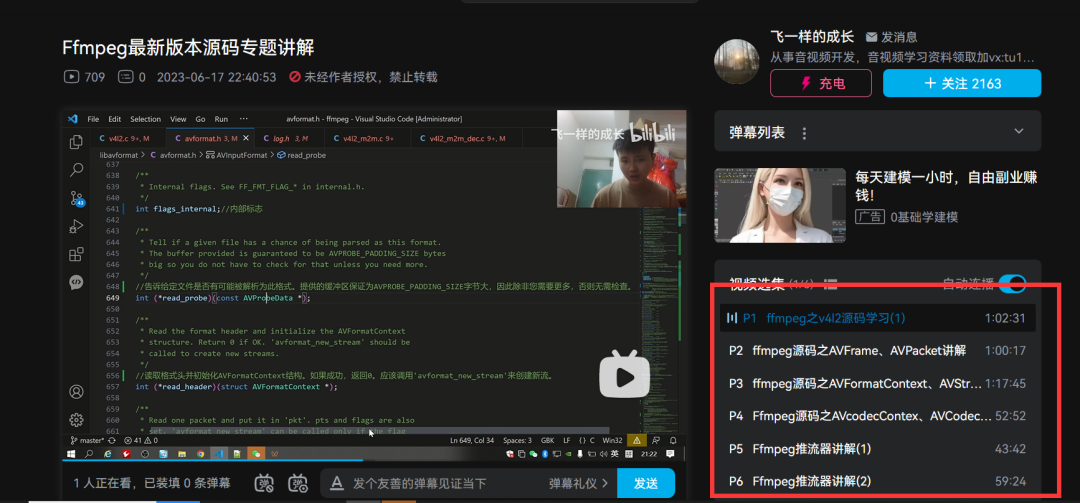Open the Edit menu in the VS Code video
Viewport: 1080px width, 503px height.
pyautogui.click(x=114, y=119)
